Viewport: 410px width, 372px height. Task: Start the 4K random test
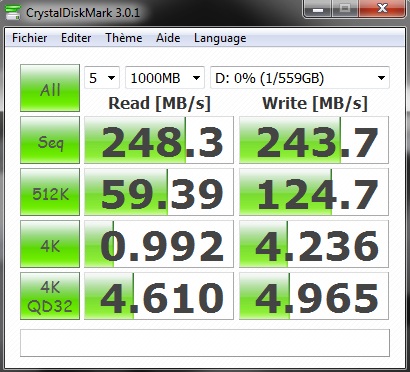(x=50, y=244)
